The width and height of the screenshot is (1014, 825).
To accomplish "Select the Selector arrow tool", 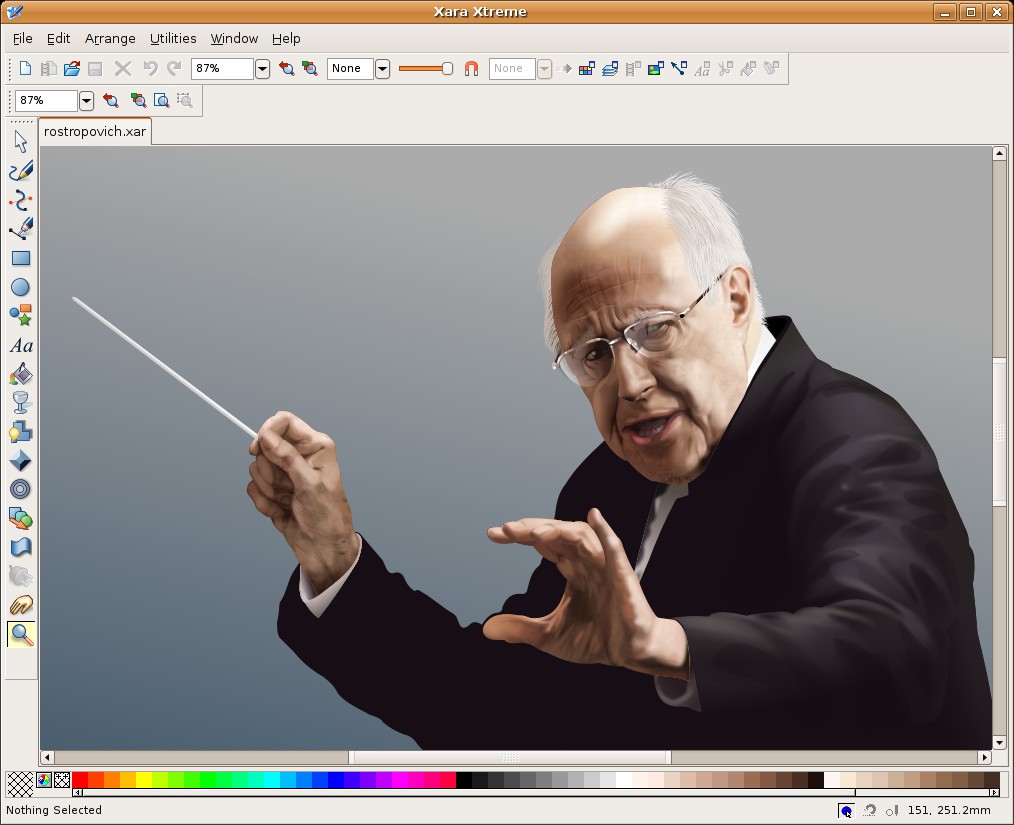I will pyautogui.click(x=21, y=142).
